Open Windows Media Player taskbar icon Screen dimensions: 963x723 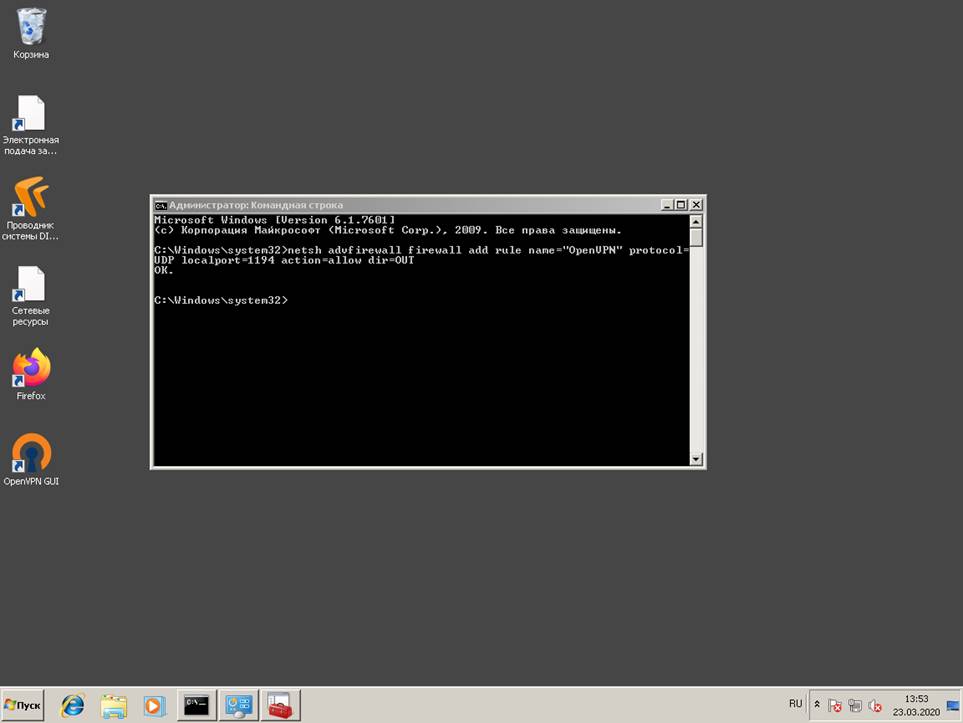click(x=154, y=705)
